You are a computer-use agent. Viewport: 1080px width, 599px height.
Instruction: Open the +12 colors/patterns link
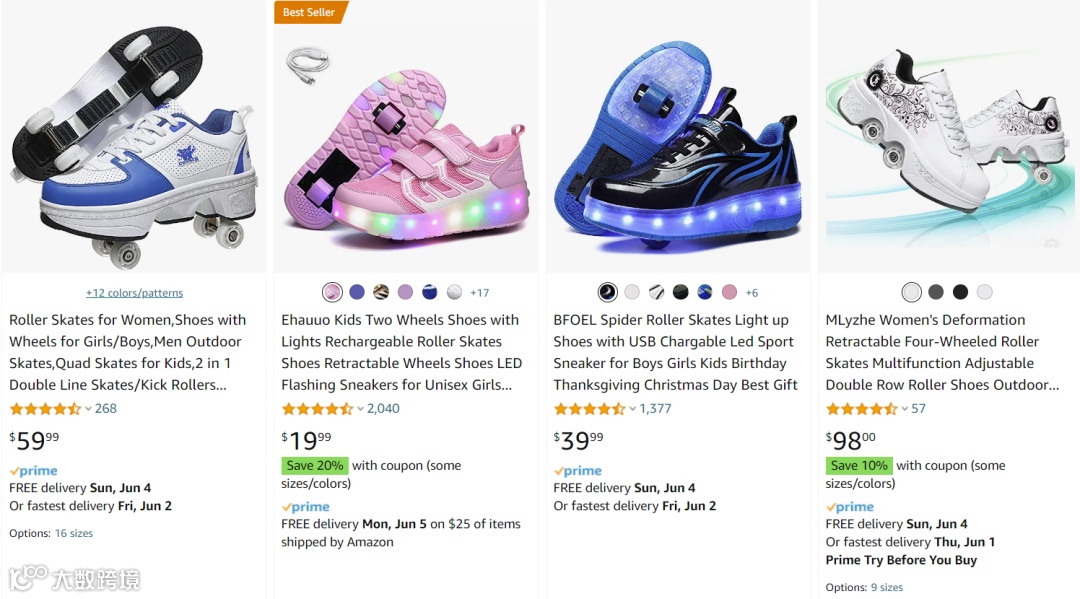point(134,293)
